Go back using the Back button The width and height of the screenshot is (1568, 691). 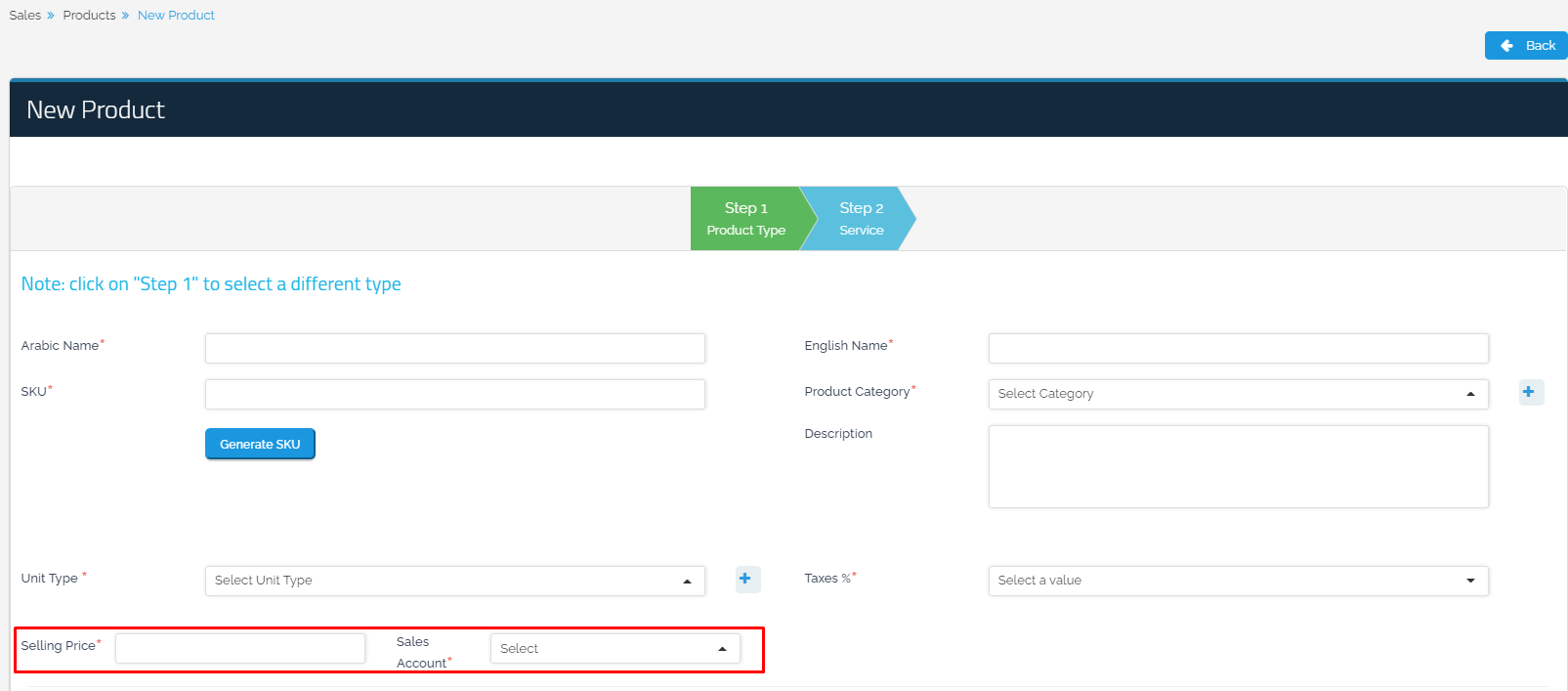(1526, 46)
